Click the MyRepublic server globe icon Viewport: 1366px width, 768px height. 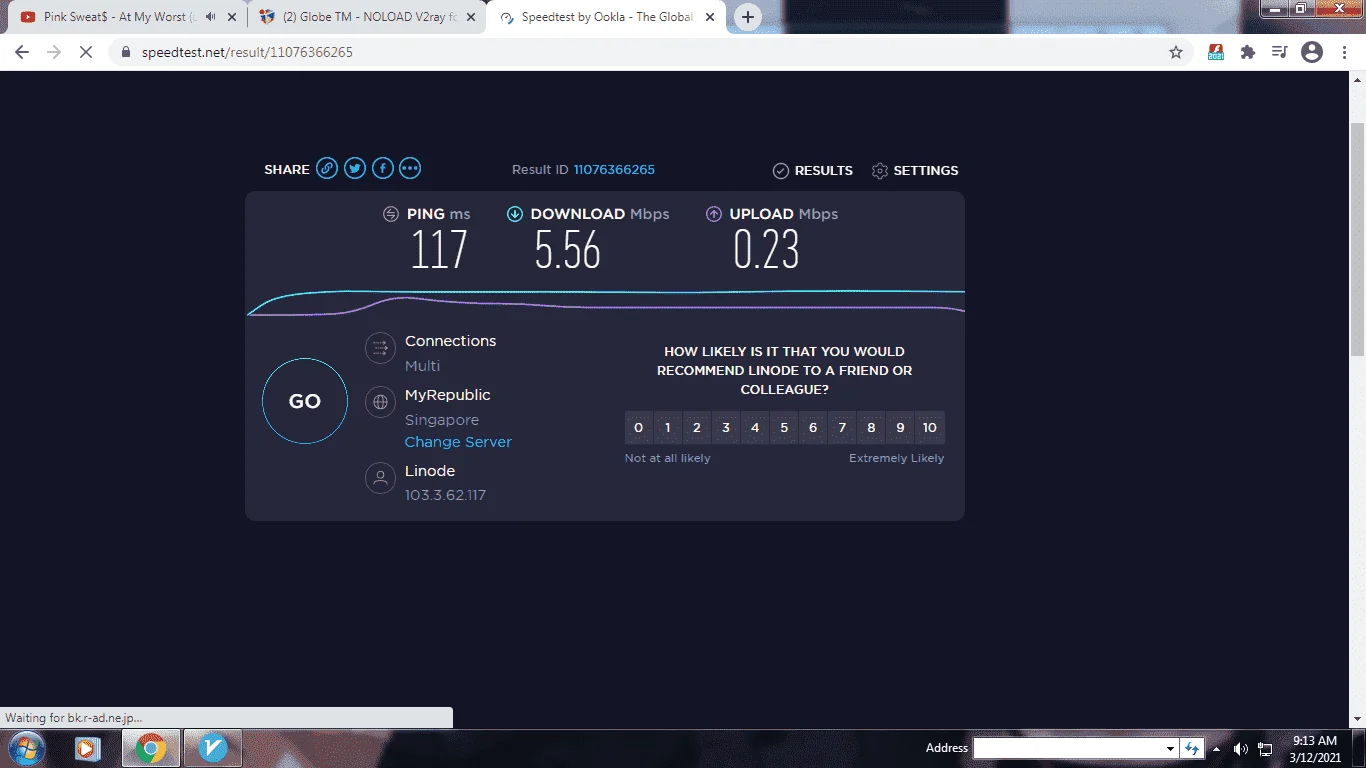380,402
